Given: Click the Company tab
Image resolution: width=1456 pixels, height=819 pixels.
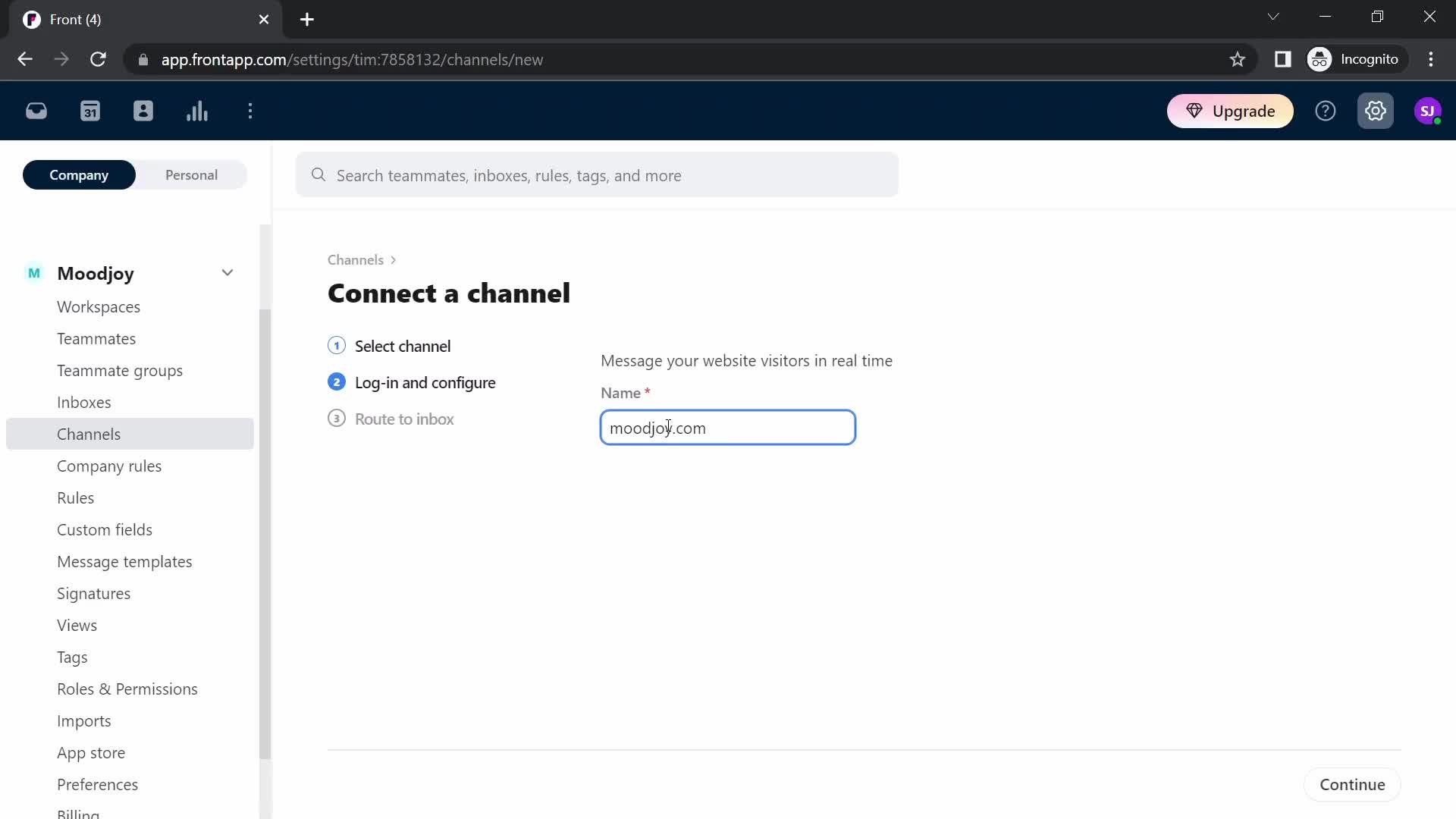Looking at the screenshot, I should click(79, 175).
